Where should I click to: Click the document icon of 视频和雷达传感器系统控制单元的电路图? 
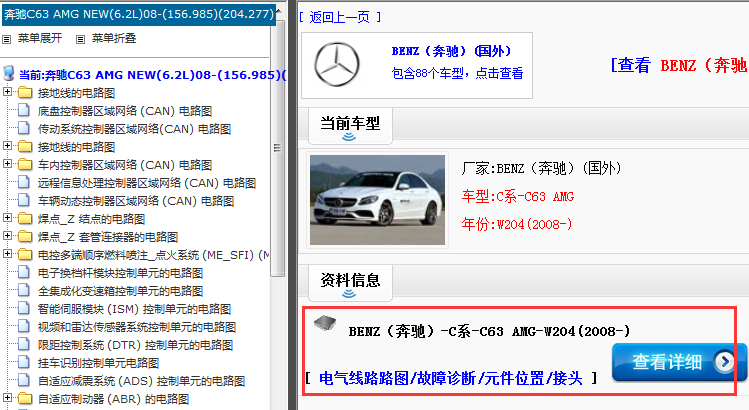24,326
